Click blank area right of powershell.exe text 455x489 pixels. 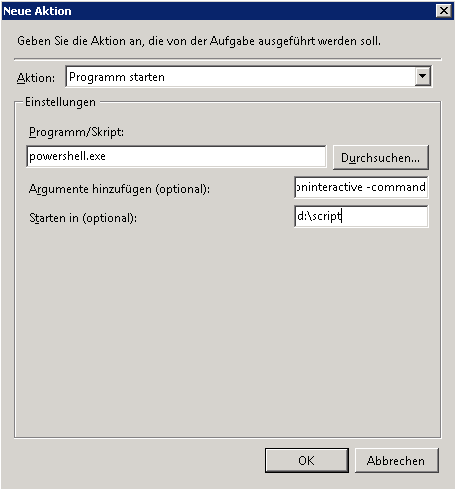click(213, 156)
